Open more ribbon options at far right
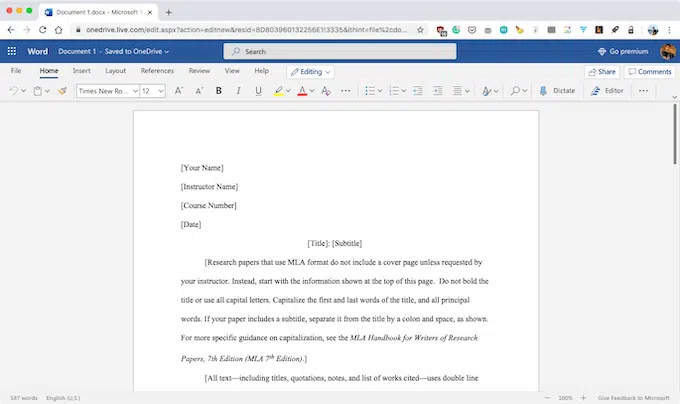 click(x=643, y=91)
